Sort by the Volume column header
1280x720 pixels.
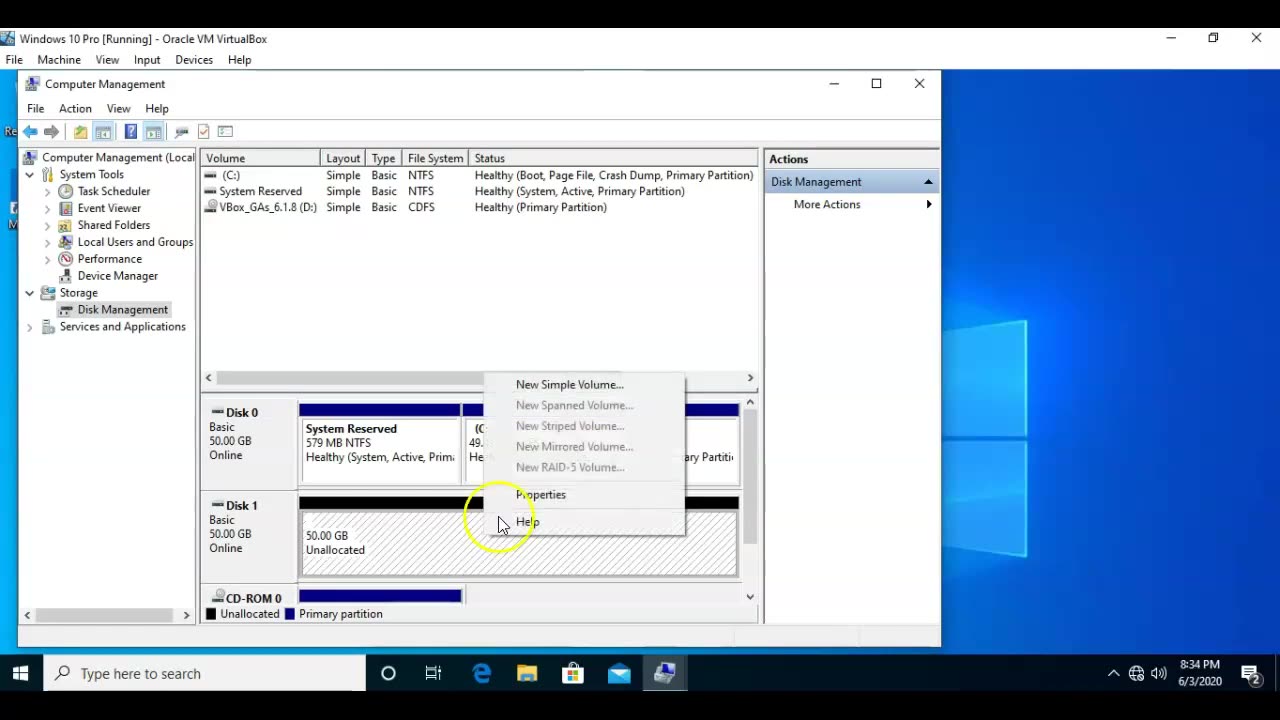point(260,158)
